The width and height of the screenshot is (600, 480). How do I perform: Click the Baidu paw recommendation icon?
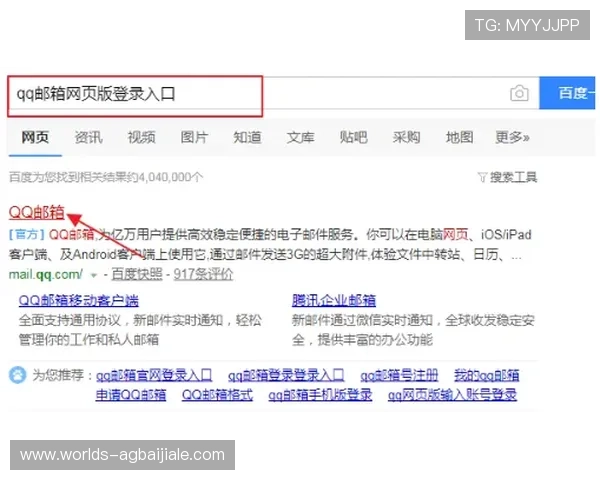(18, 375)
